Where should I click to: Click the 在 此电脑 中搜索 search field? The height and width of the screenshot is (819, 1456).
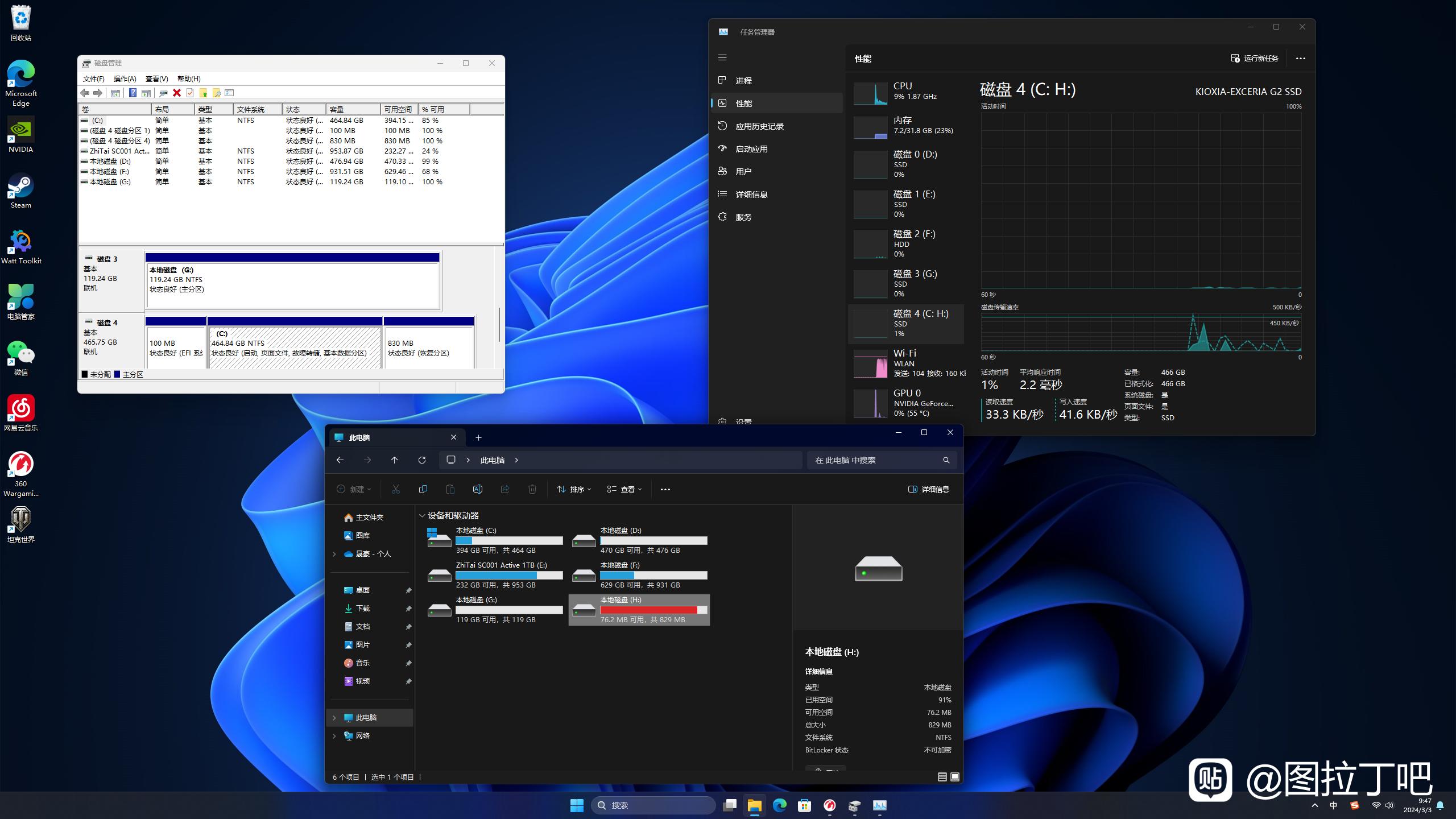pos(882,460)
